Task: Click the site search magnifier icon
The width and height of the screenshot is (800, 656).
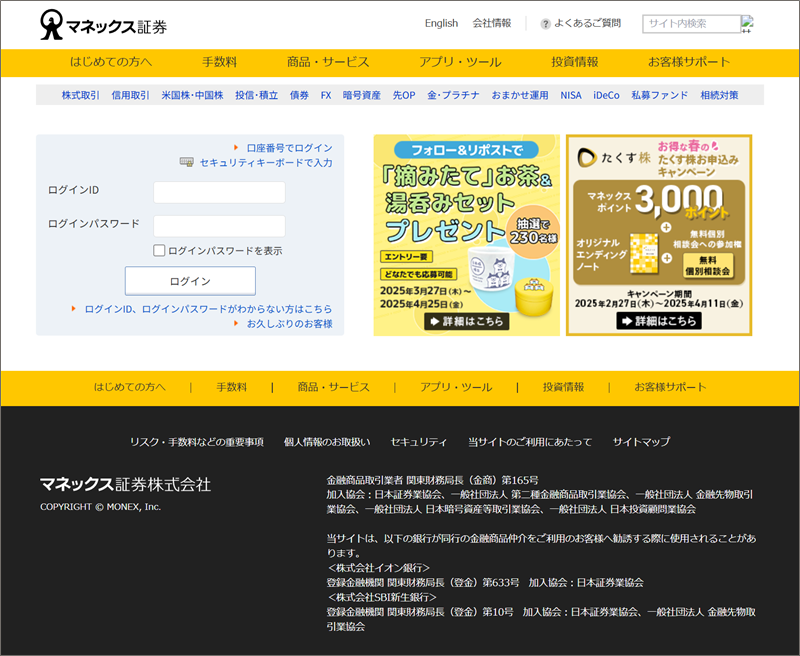Action: [747, 24]
